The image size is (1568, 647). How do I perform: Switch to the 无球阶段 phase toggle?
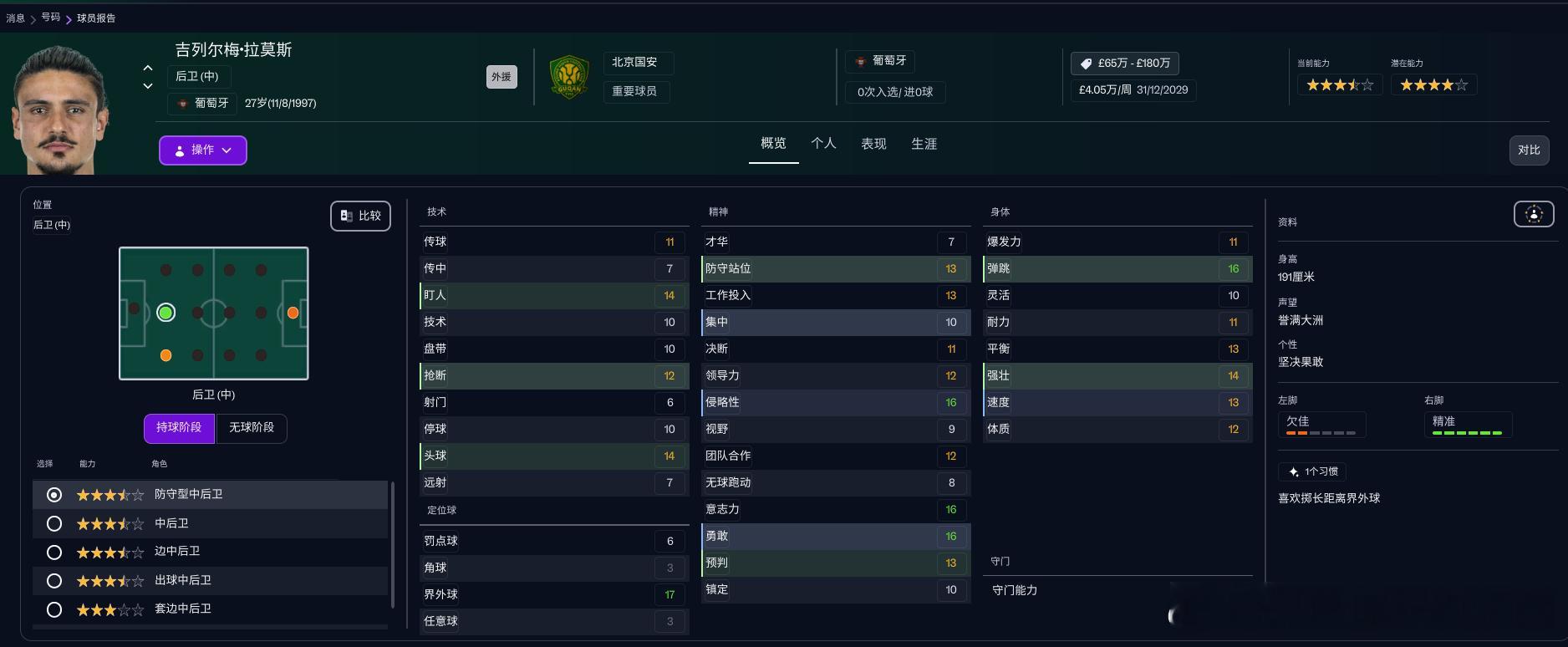click(252, 427)
